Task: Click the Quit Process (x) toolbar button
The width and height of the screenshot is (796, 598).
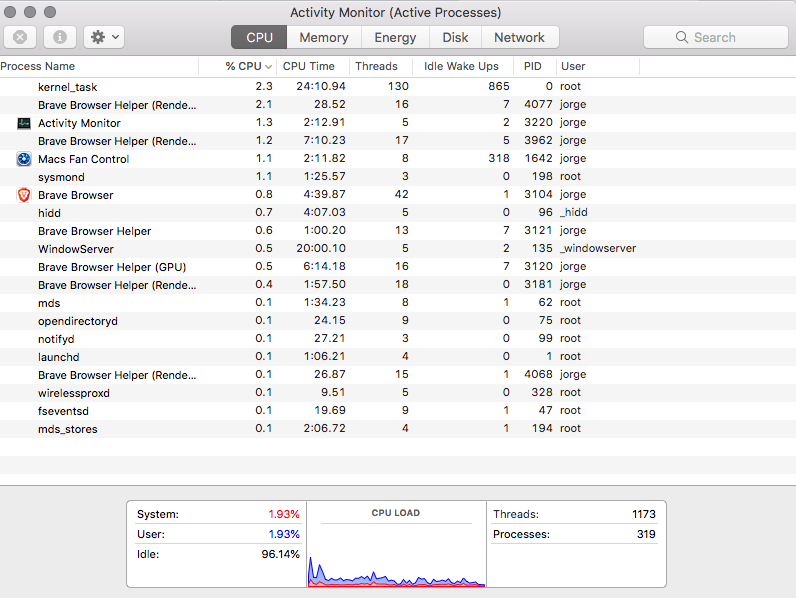Action: 20,37
